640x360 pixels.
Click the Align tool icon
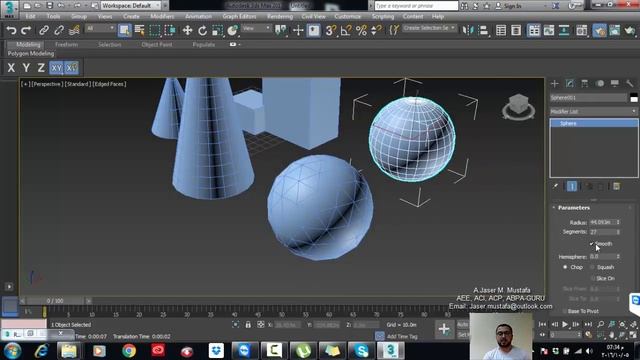[483, 30]
